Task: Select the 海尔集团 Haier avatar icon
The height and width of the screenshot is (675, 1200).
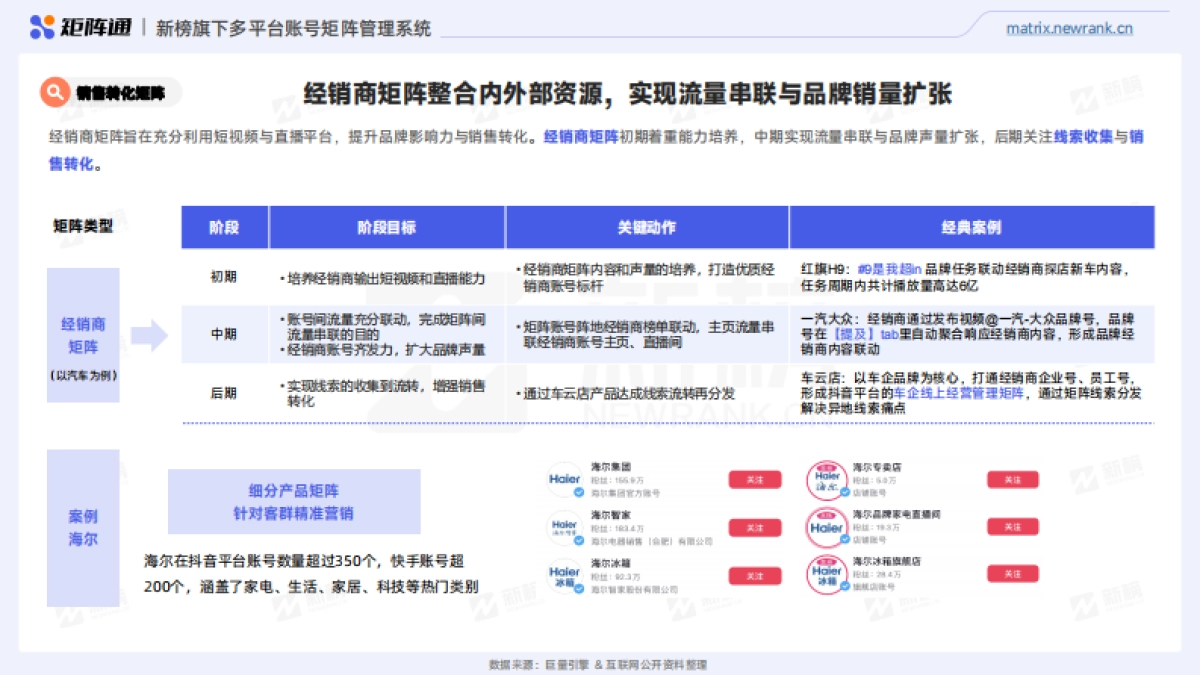Action: pos(565,478)
